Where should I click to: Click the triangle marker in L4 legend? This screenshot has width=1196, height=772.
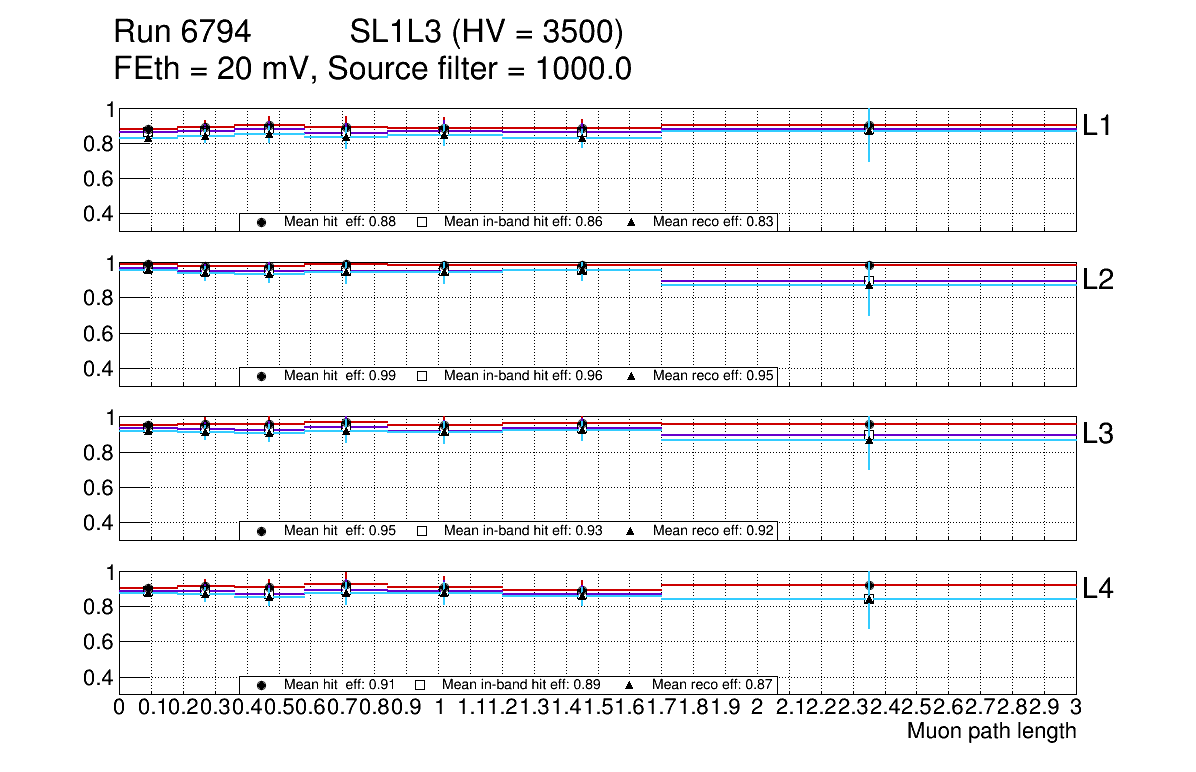coord(631,685)
